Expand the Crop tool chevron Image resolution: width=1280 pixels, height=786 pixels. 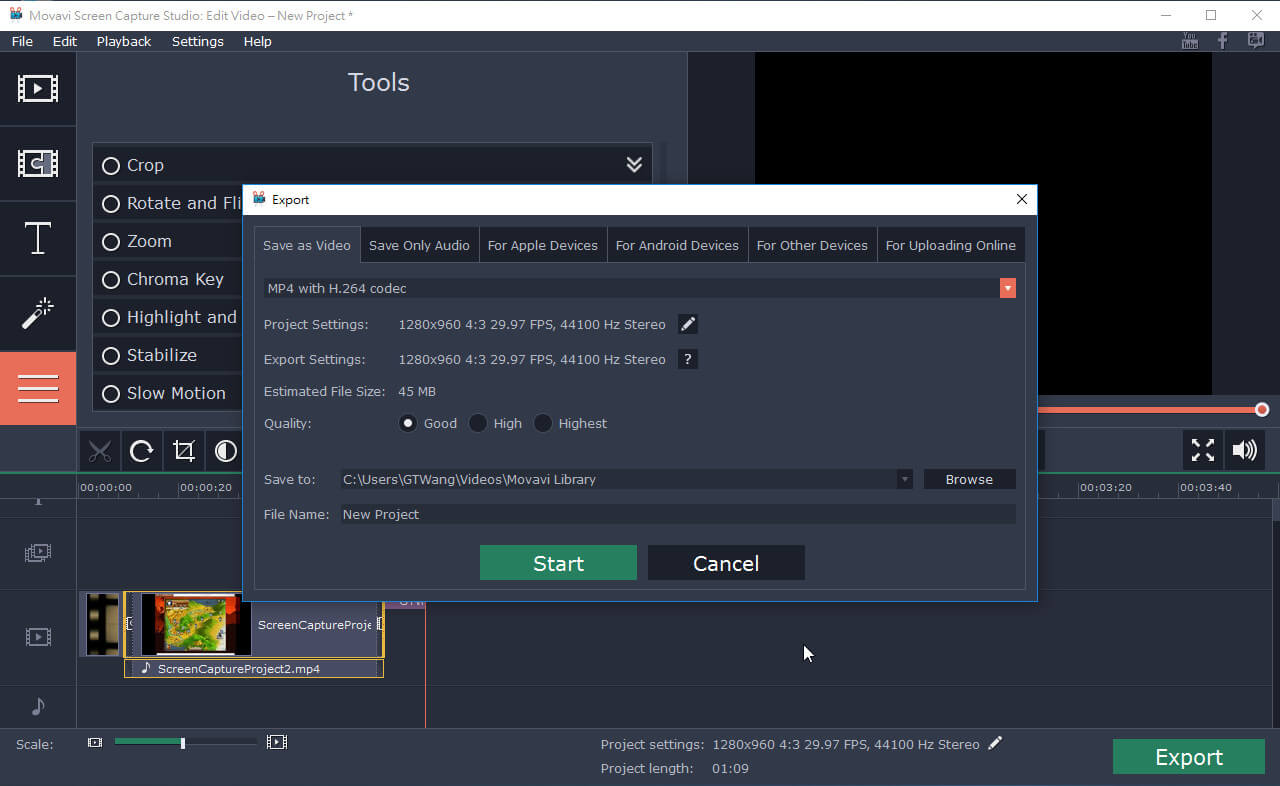[634, 165]
